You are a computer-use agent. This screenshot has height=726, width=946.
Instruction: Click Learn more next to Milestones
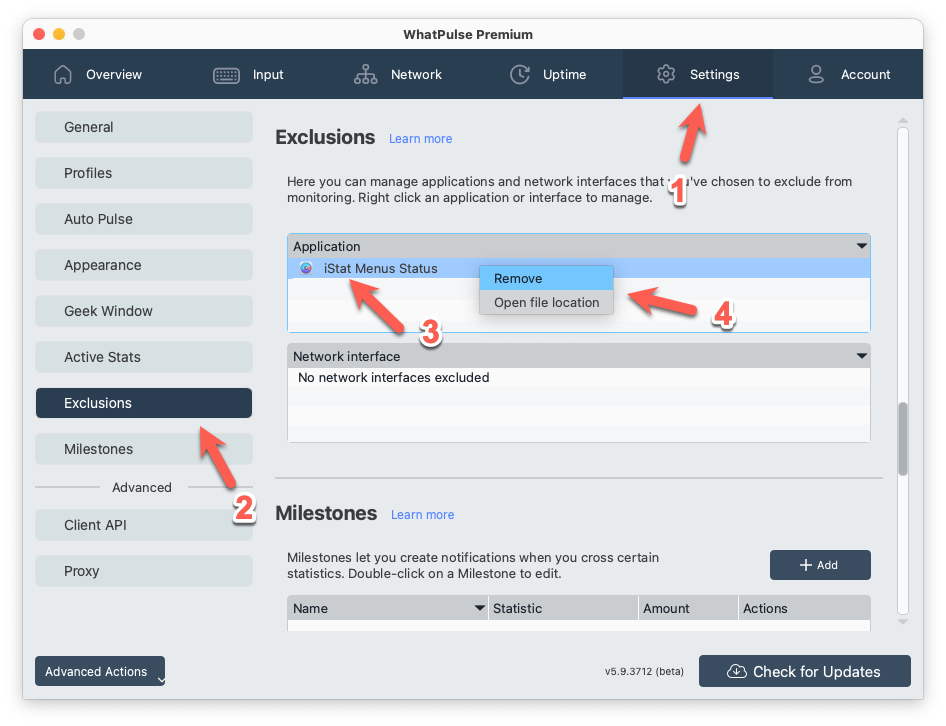(422, 515)
